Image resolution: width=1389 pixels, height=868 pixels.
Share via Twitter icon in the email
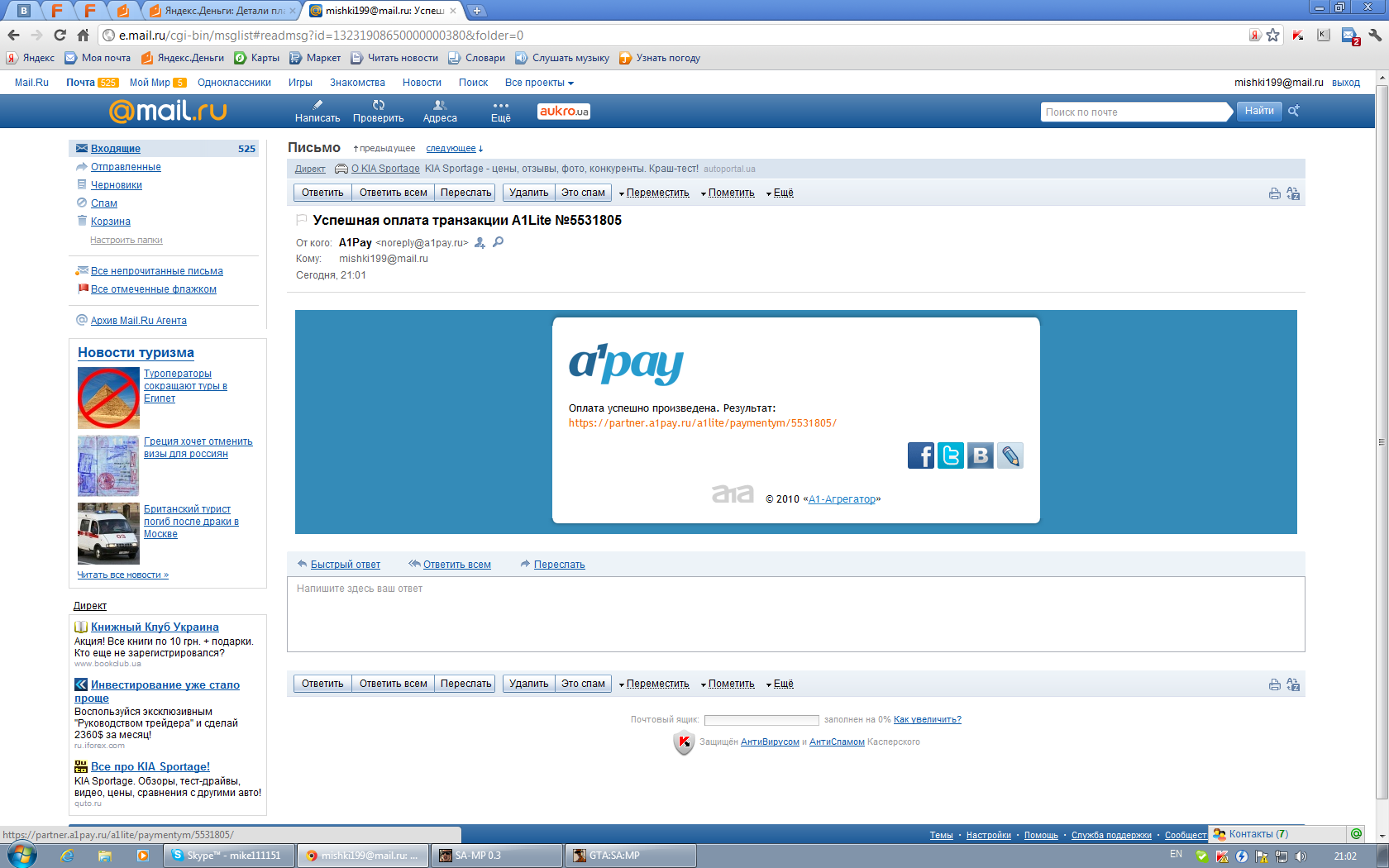coord(951,455)
